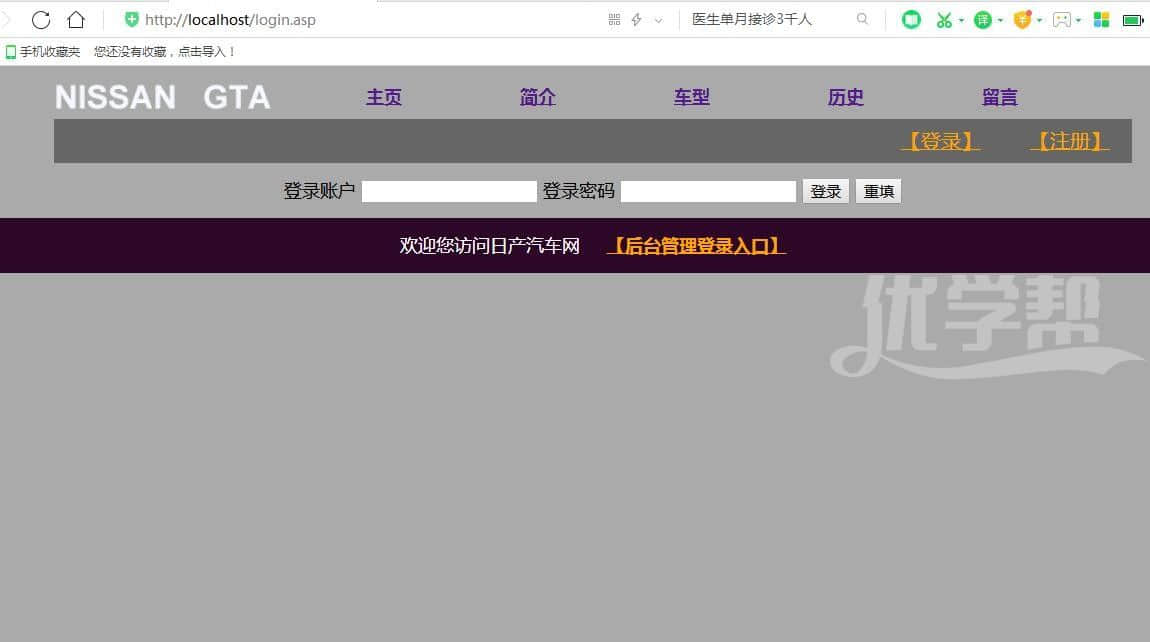The image size is (1150, 642).
Task: Expand the translate extension dropdown arrow
Action: [x=1000, y=20]
